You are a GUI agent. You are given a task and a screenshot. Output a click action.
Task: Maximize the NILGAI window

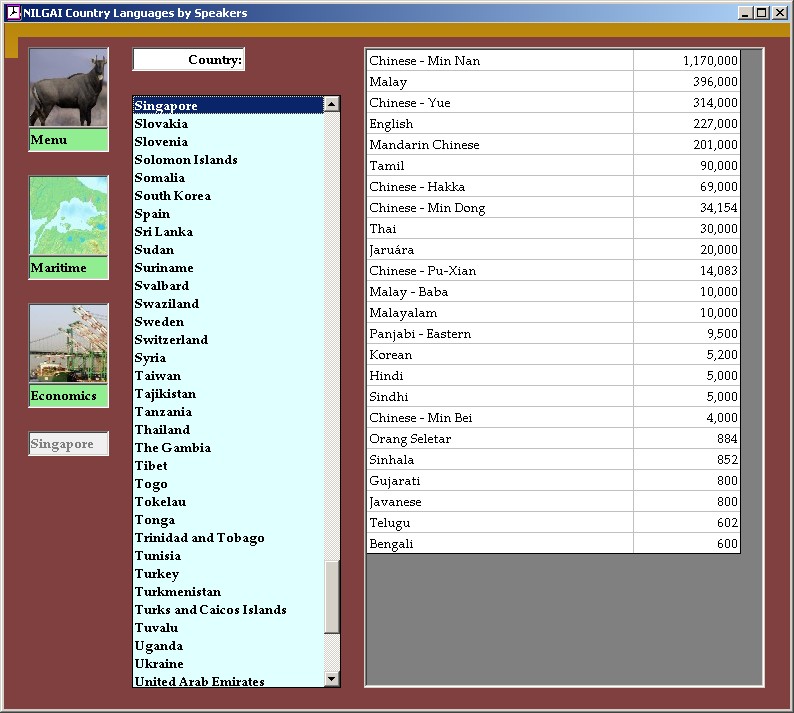762,13
